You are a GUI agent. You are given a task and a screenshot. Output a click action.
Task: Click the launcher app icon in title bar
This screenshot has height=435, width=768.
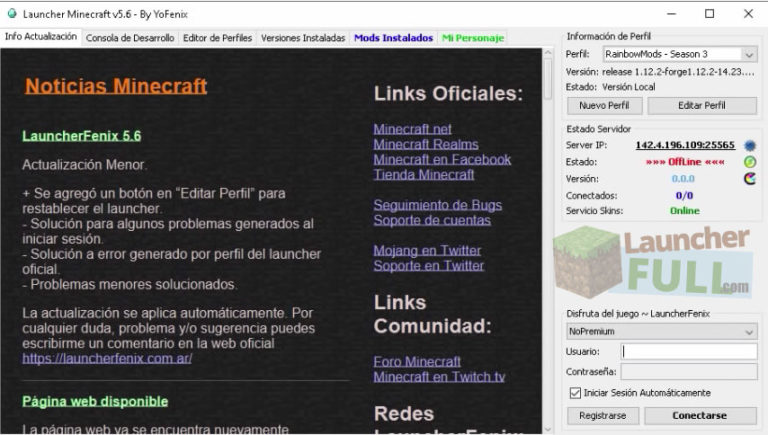click(x=12, y=14)
